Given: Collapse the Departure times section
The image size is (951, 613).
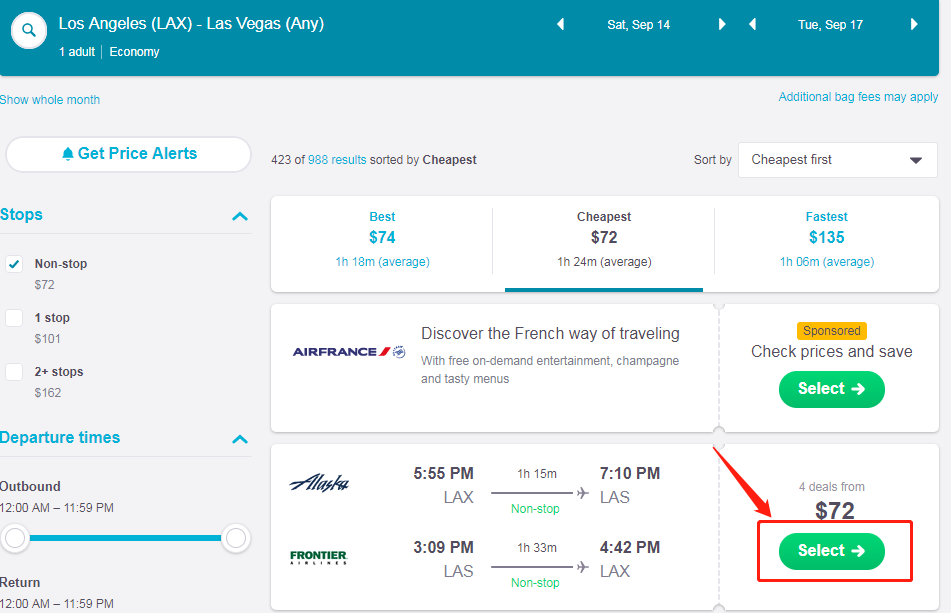Looking at the screenshot, I should [240, 439].
